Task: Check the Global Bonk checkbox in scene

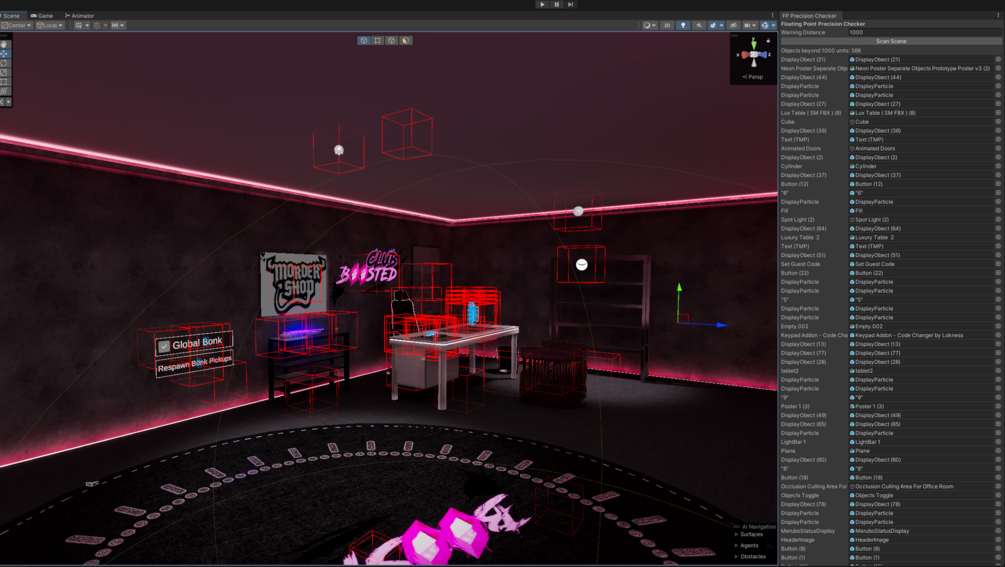Action: coord(164,346)
